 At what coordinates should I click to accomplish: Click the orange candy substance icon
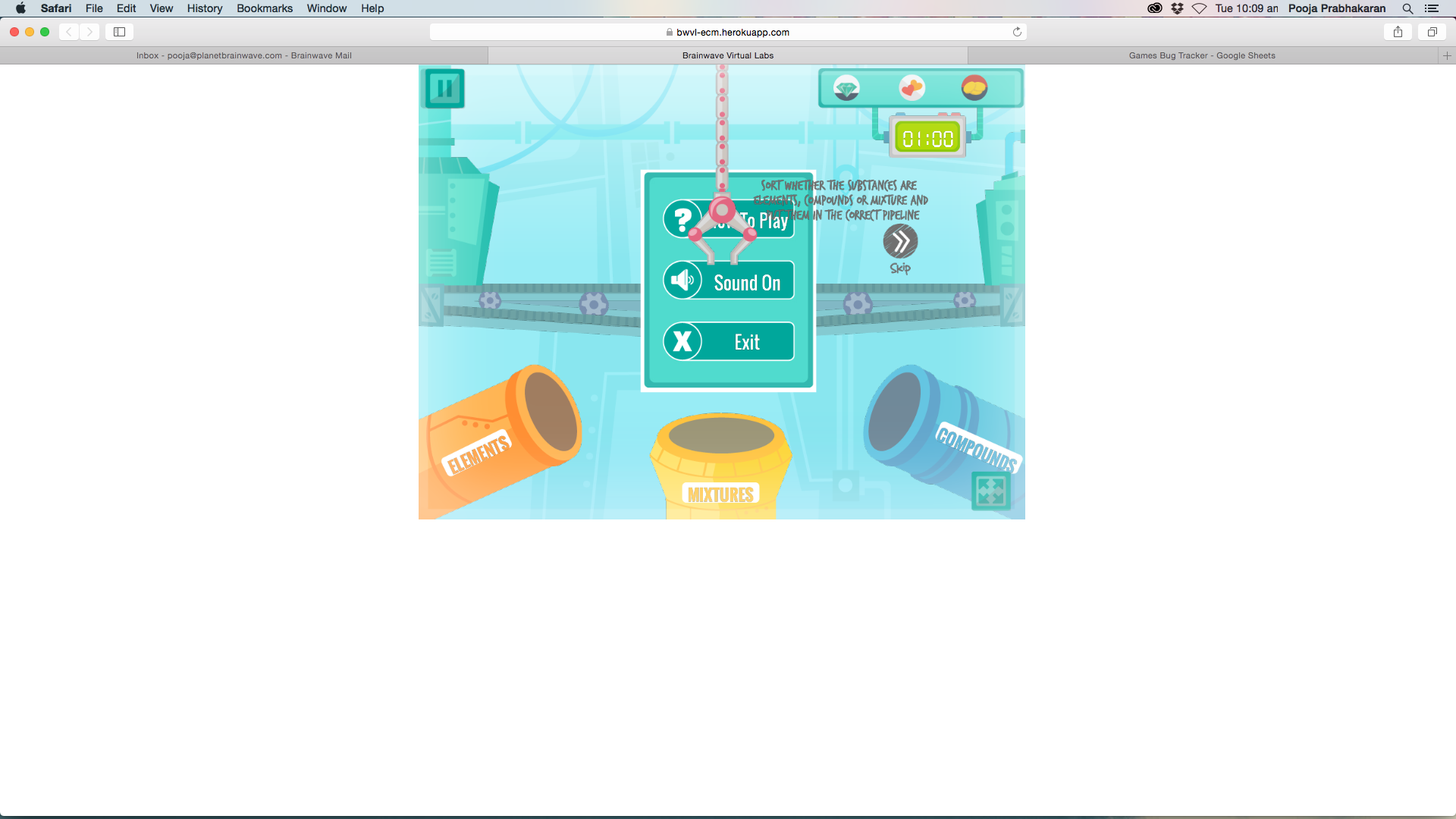(x=912, y=88)
